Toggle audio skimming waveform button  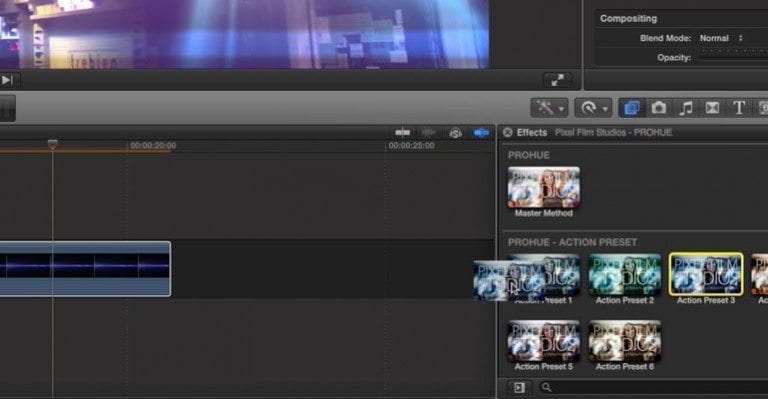tap(429, 133)
